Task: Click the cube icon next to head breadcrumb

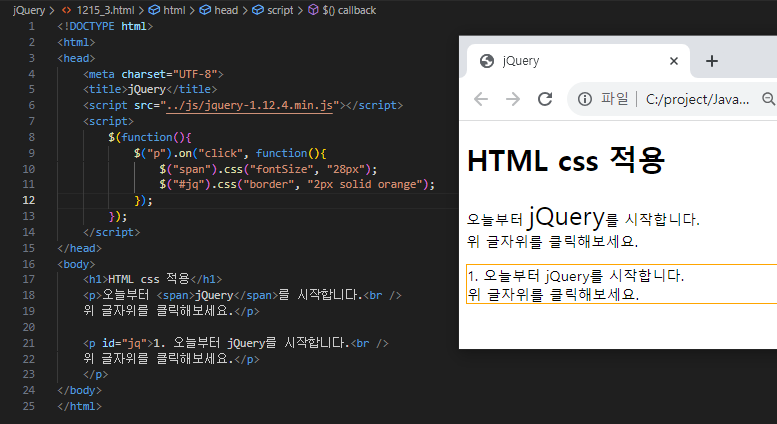Action: point(205,10)
